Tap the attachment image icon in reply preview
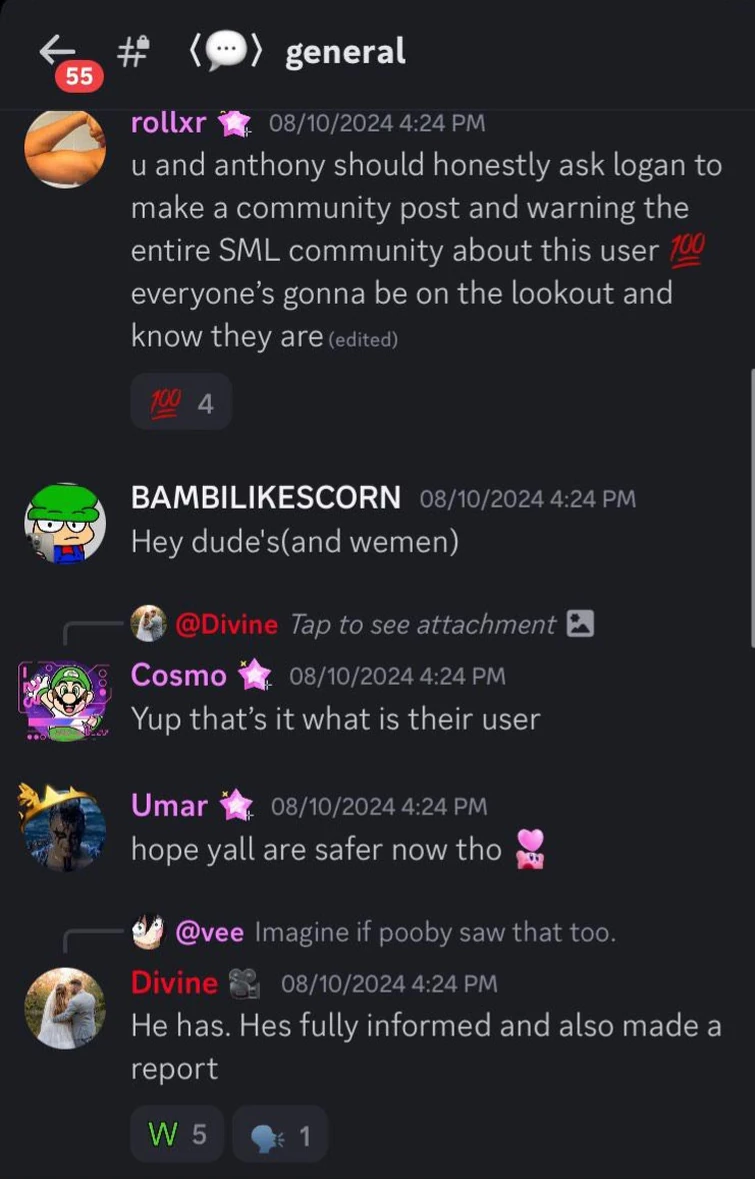 point(580,624)
